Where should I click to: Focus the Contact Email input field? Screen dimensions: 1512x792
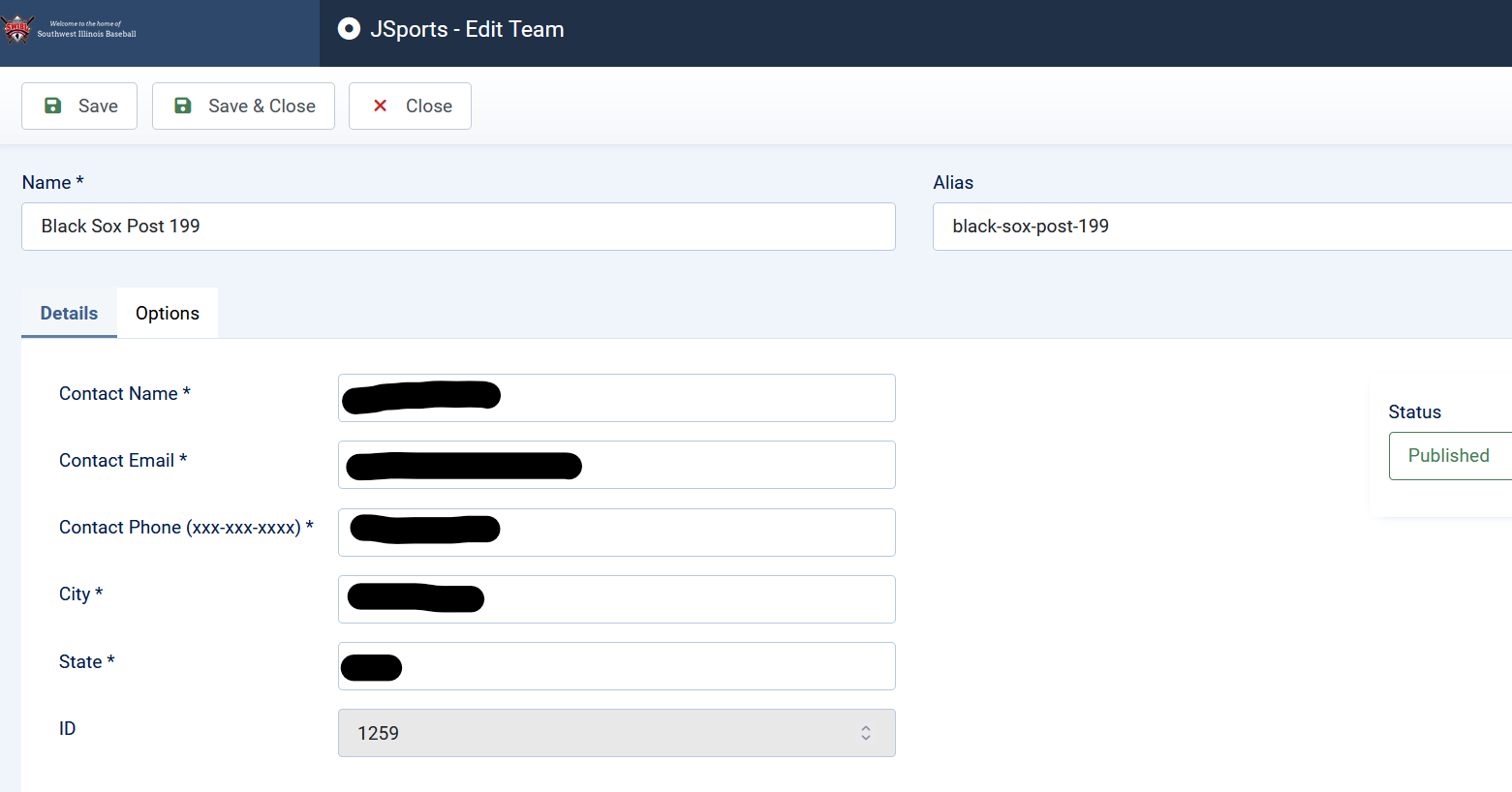[617, 465]
